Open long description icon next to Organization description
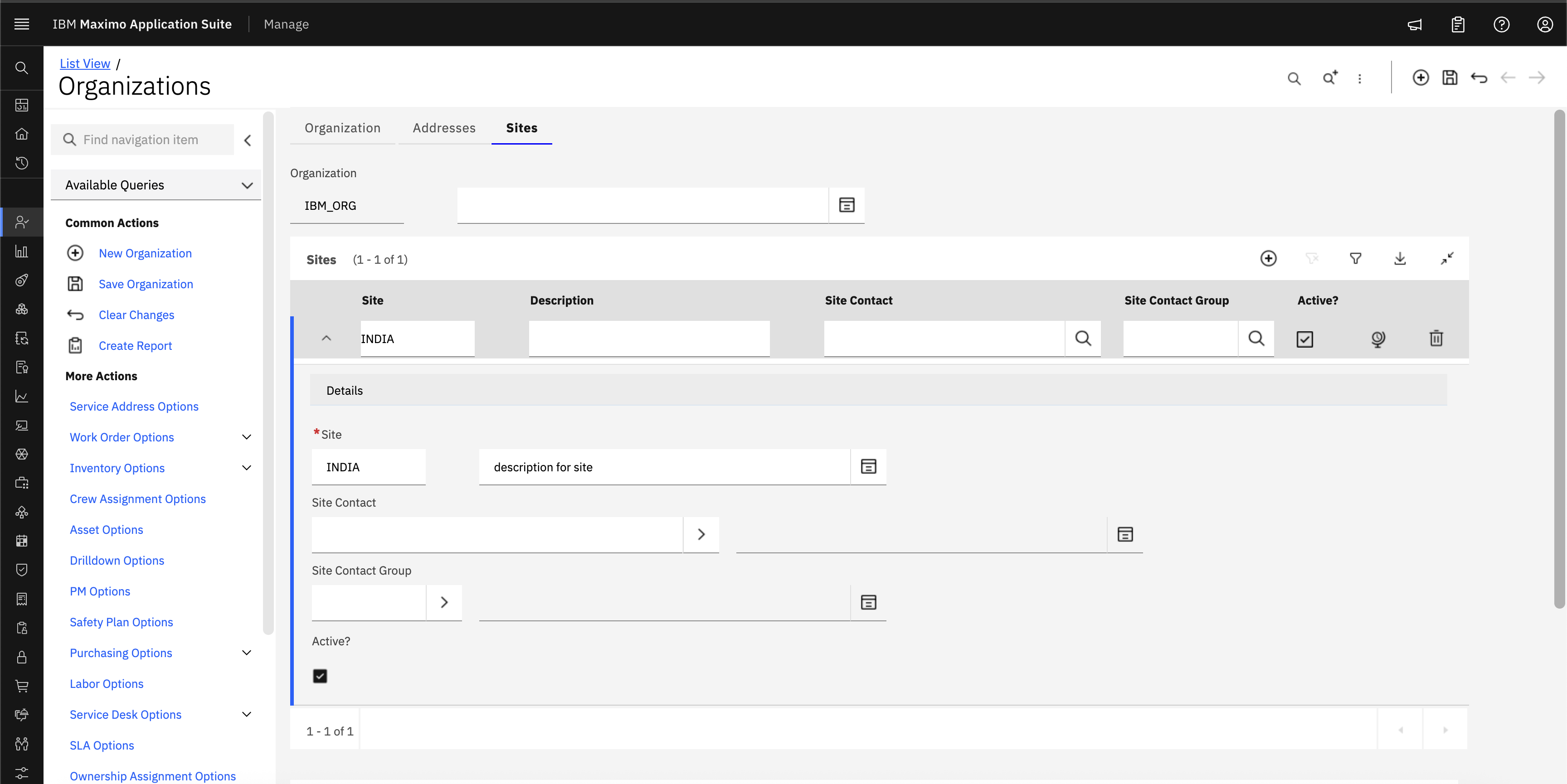 847,205
